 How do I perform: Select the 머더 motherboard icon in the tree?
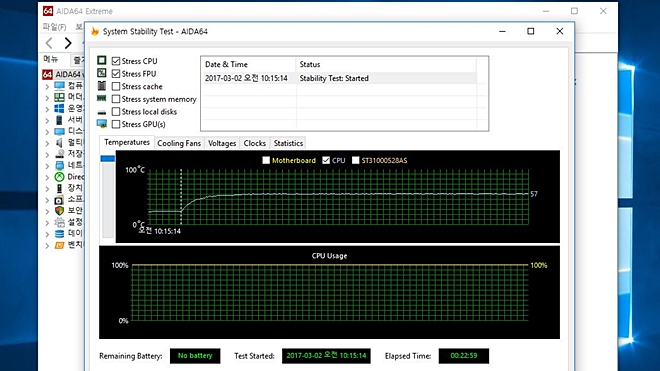point(60,97)
